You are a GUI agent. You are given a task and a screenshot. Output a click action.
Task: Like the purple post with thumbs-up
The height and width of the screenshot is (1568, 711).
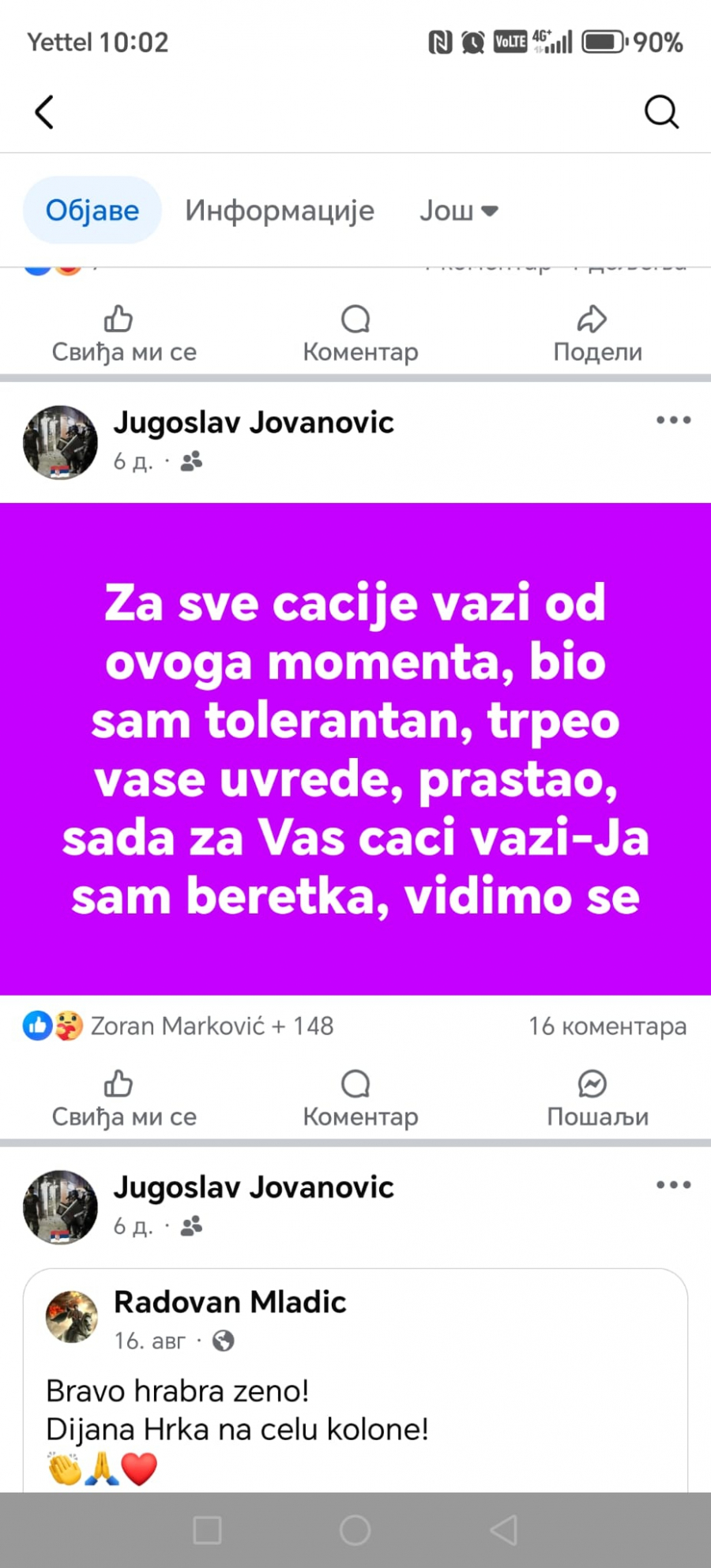coord(124,1099)
